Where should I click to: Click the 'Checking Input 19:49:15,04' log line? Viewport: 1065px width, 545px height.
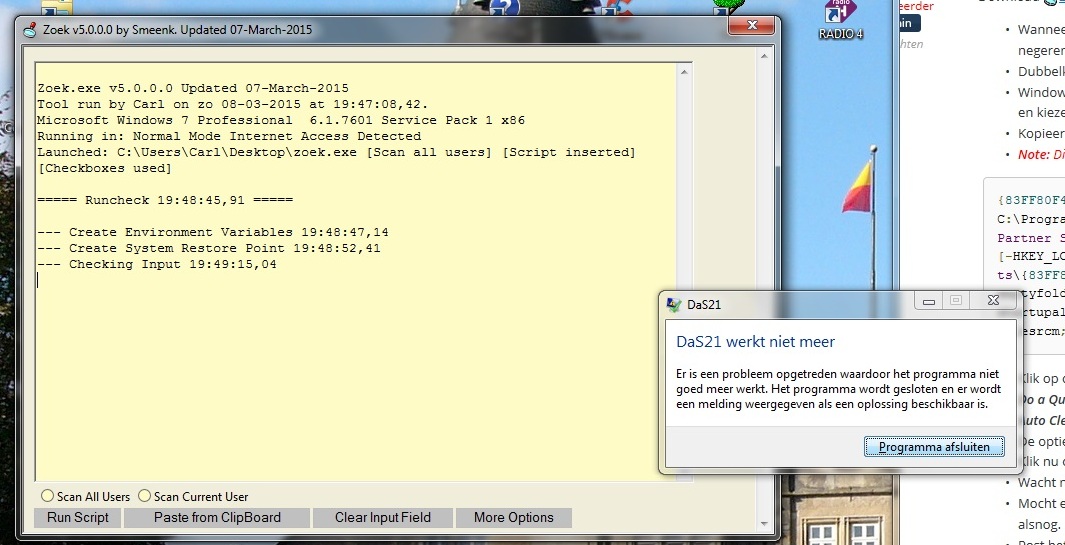pyautogui.click(x=157, y=264)
